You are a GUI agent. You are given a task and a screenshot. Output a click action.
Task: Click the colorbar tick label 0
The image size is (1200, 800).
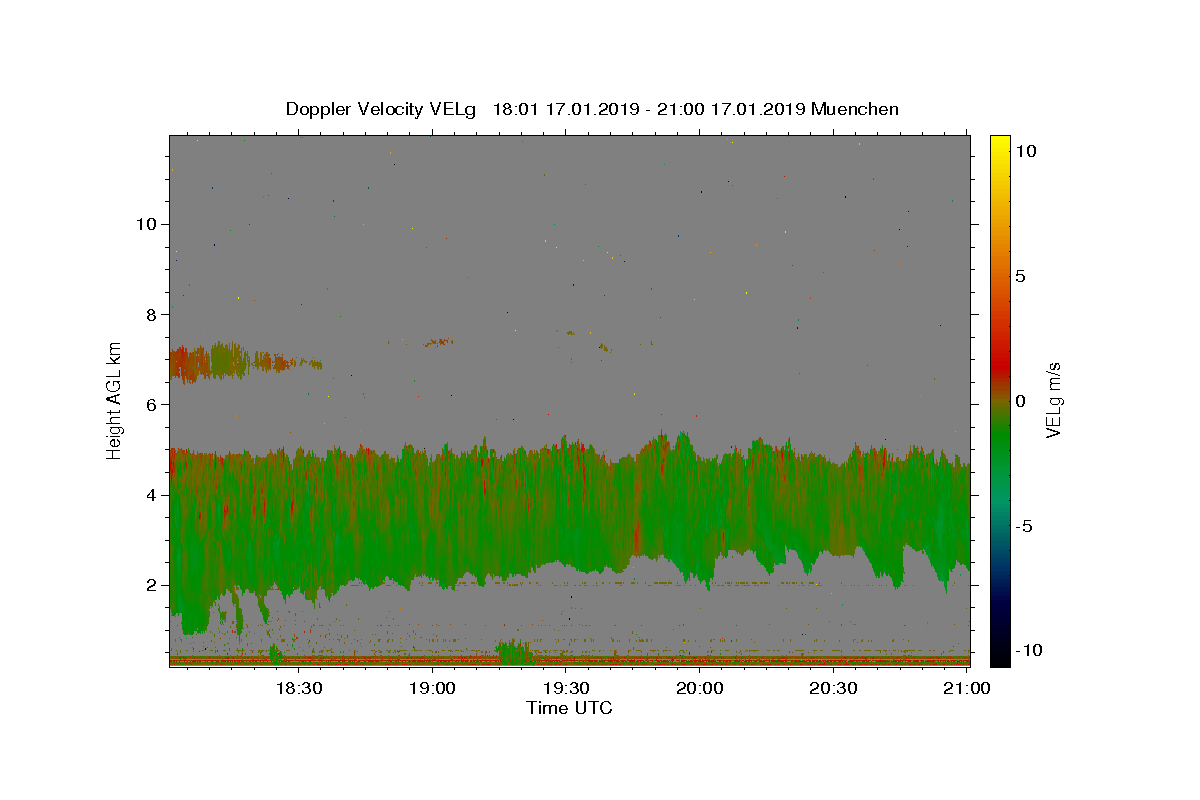1020,401
